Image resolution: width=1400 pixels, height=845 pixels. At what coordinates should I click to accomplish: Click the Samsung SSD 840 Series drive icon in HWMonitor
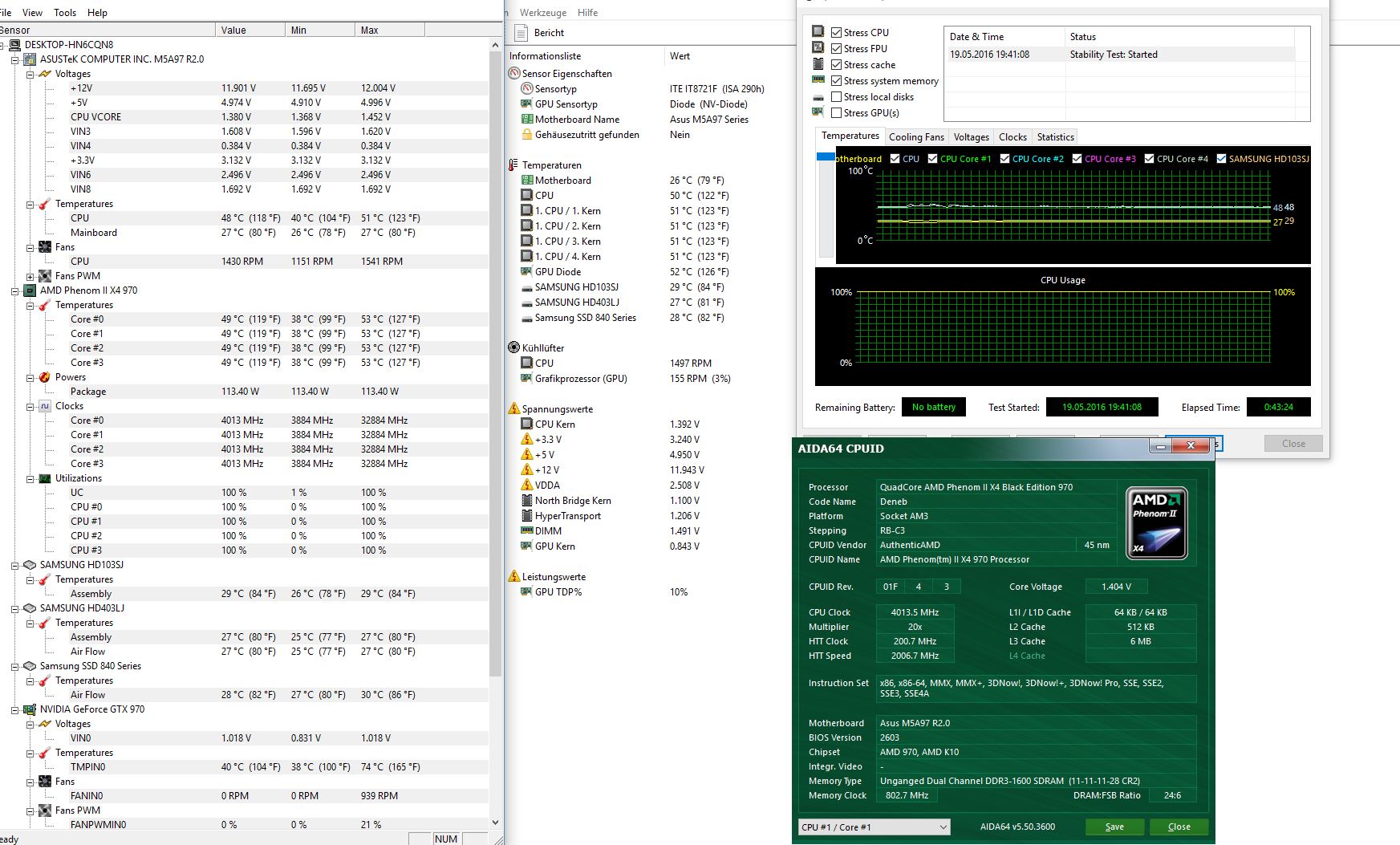coord(30,666)
